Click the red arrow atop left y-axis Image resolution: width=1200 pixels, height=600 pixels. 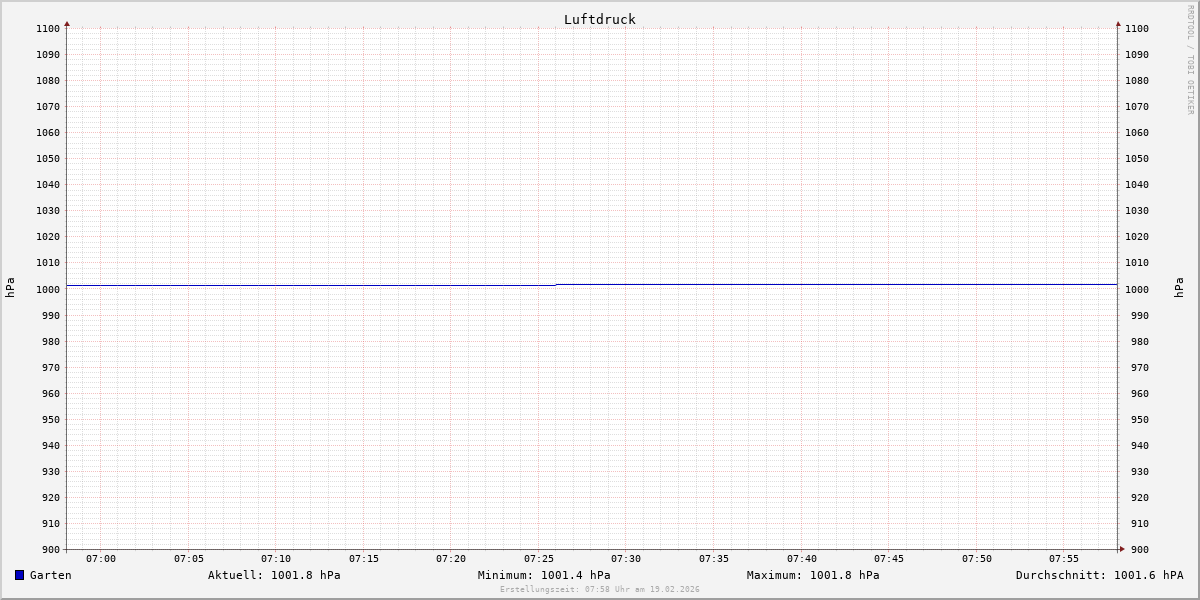[67, 23]
